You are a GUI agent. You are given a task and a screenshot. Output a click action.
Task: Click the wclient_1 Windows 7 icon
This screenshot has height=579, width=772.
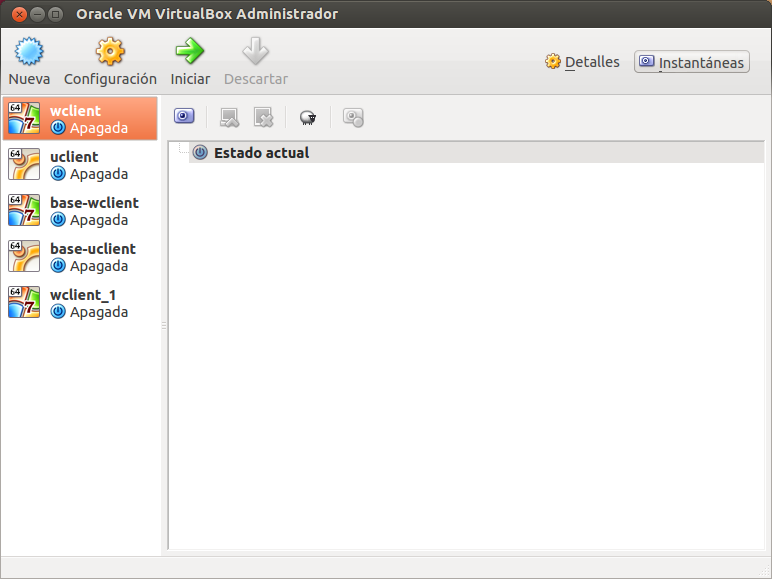pos(24,302)
